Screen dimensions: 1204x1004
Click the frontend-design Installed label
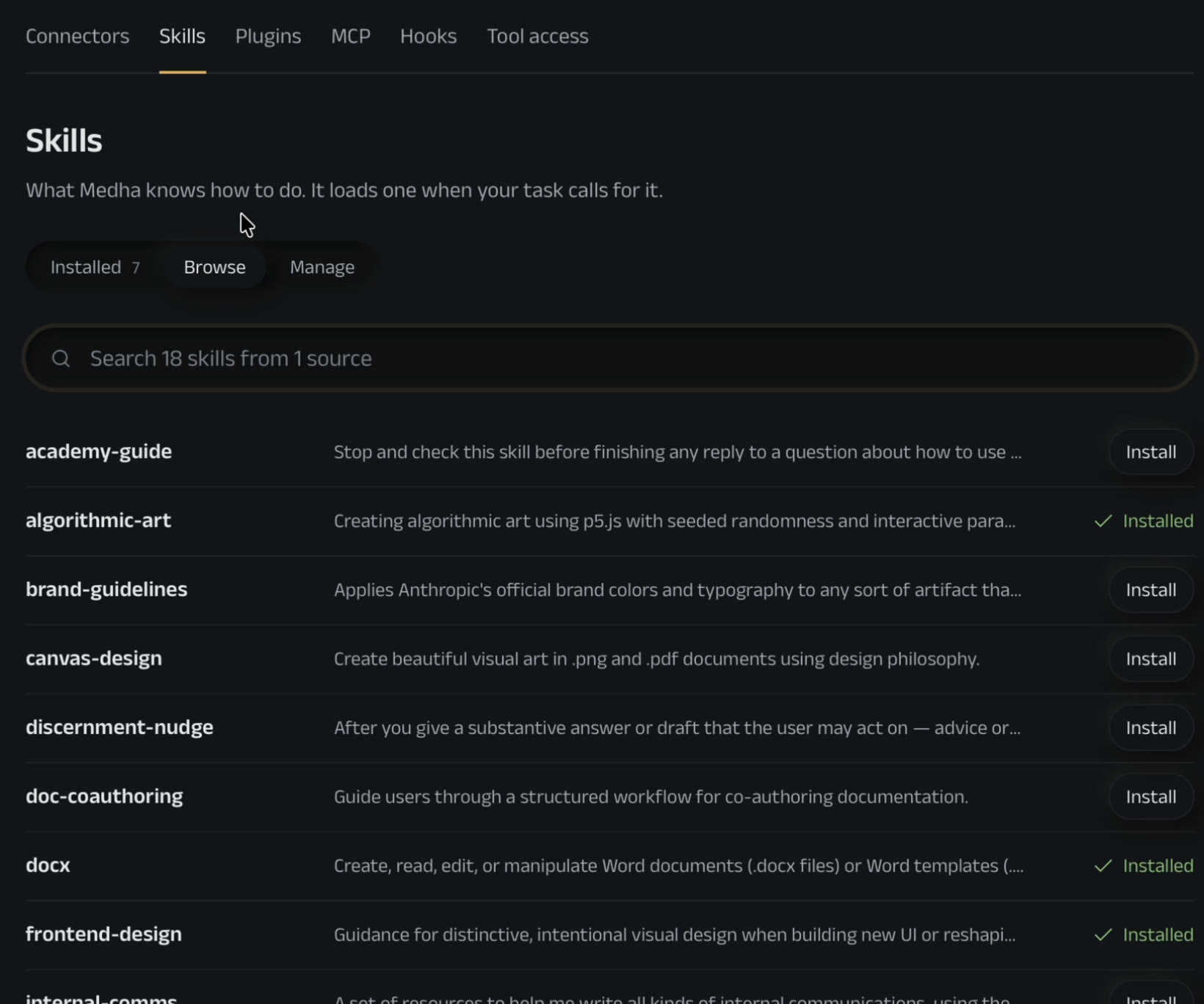point(1158,935)
